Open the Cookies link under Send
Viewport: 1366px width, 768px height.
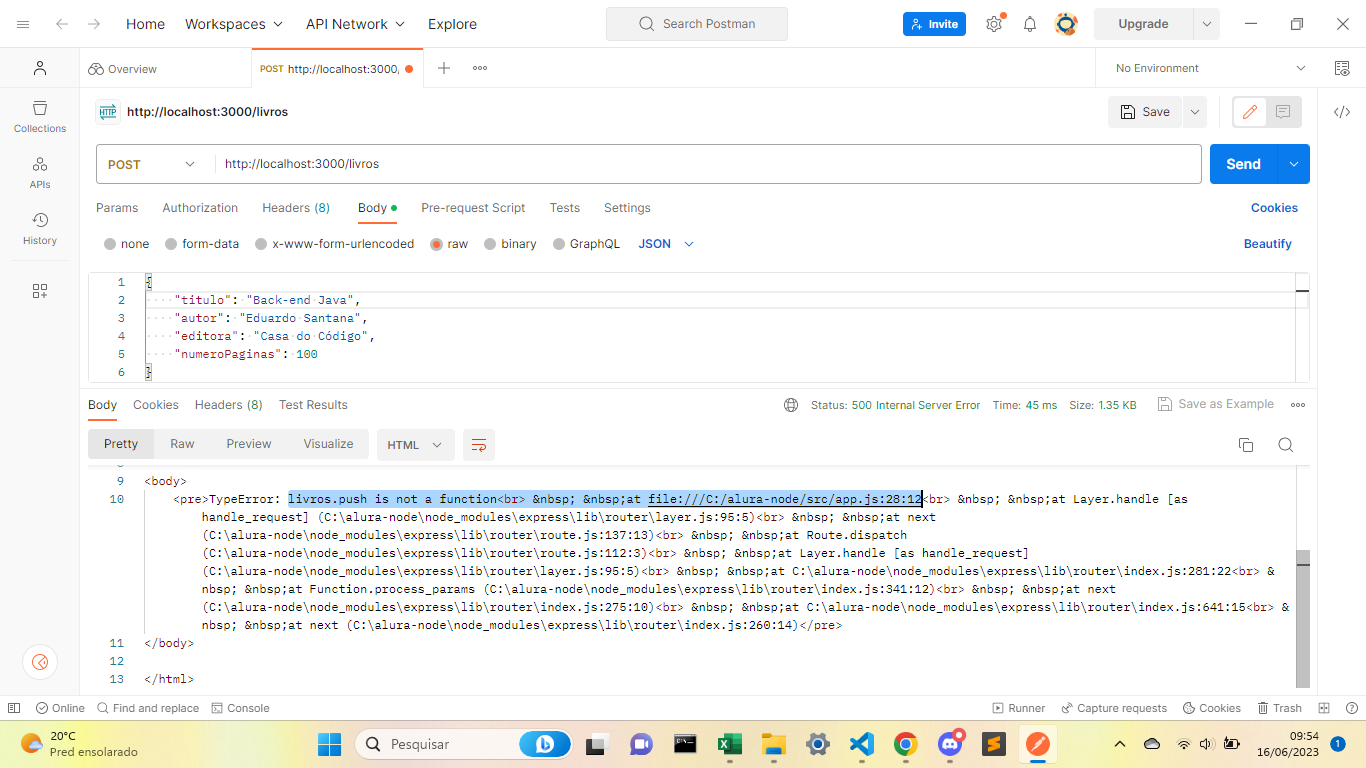coord(1274,208)
